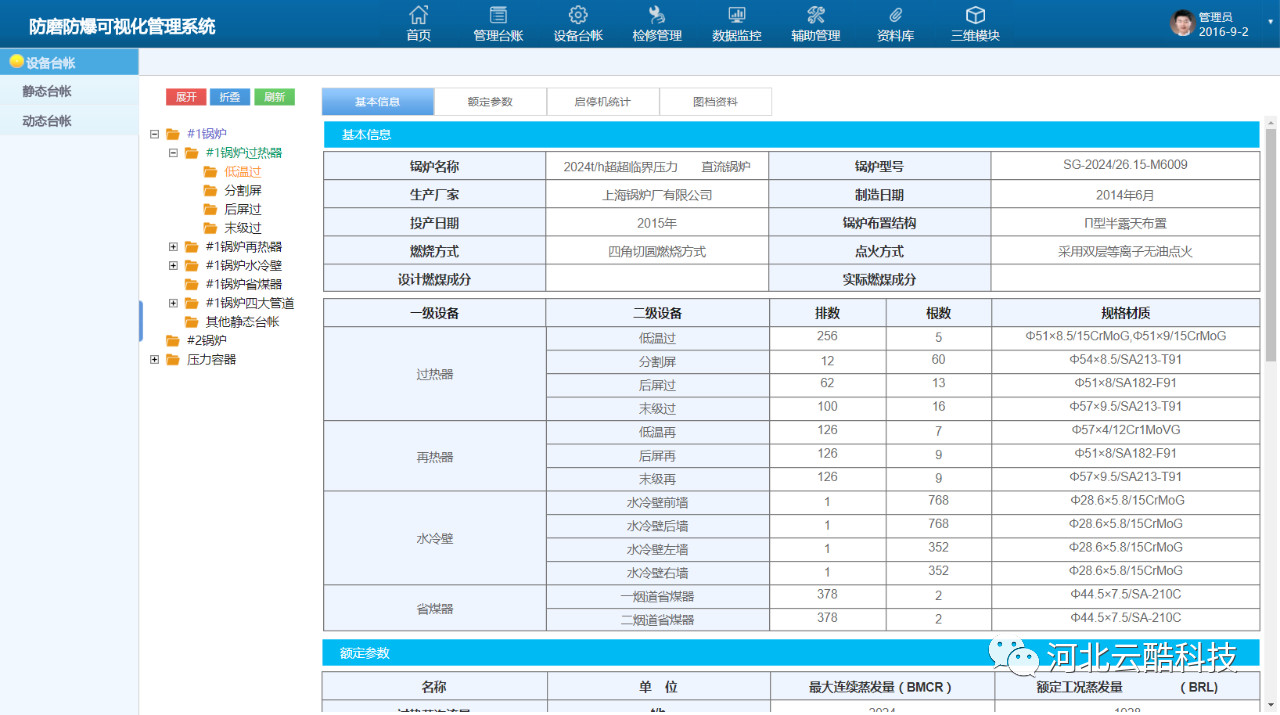Image resolution: width=1280 pixels, height=715 pixels.
Task: Open the 数据监控 monitor icon
Action: tap(736, 16)
